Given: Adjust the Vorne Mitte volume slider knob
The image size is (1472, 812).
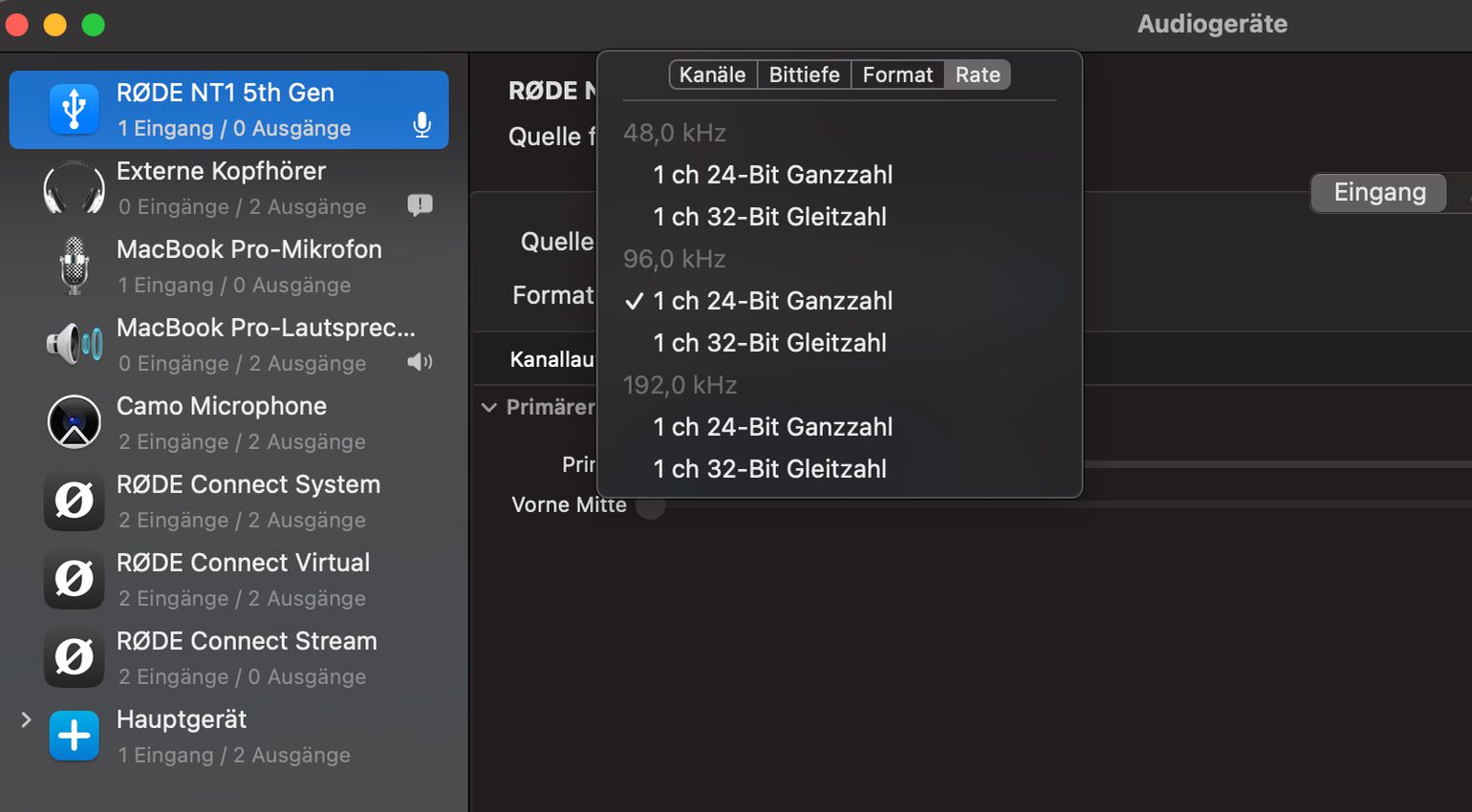Looking at the screenshot, I should click(651, 505).
